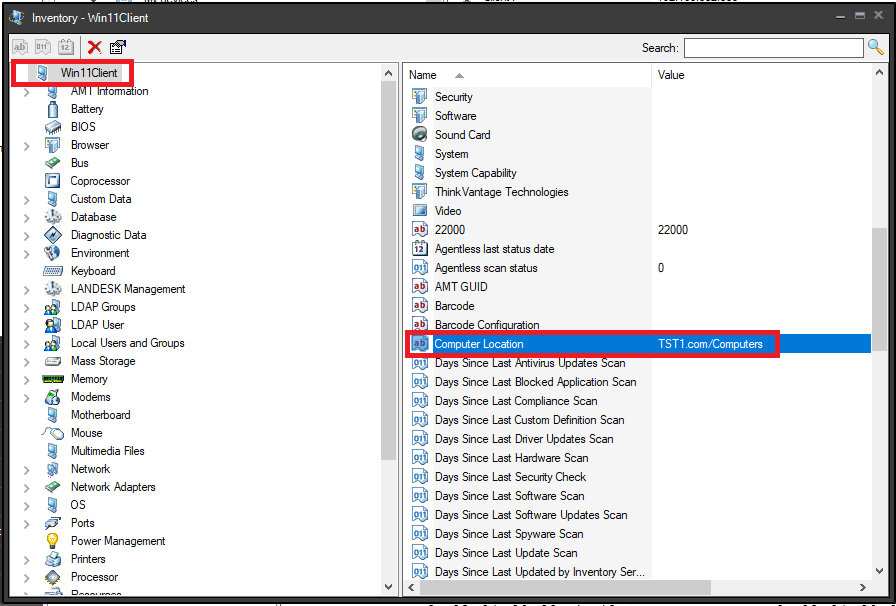Viewport: 896px width, 606px height.
Task: Click inside the Search text field
Action: [772, 48]
